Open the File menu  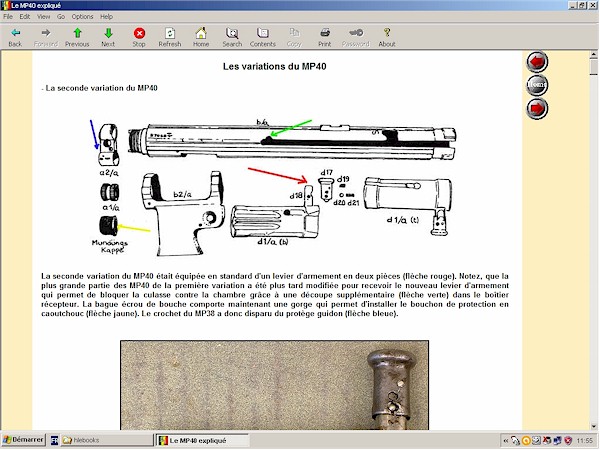point(8,16)
